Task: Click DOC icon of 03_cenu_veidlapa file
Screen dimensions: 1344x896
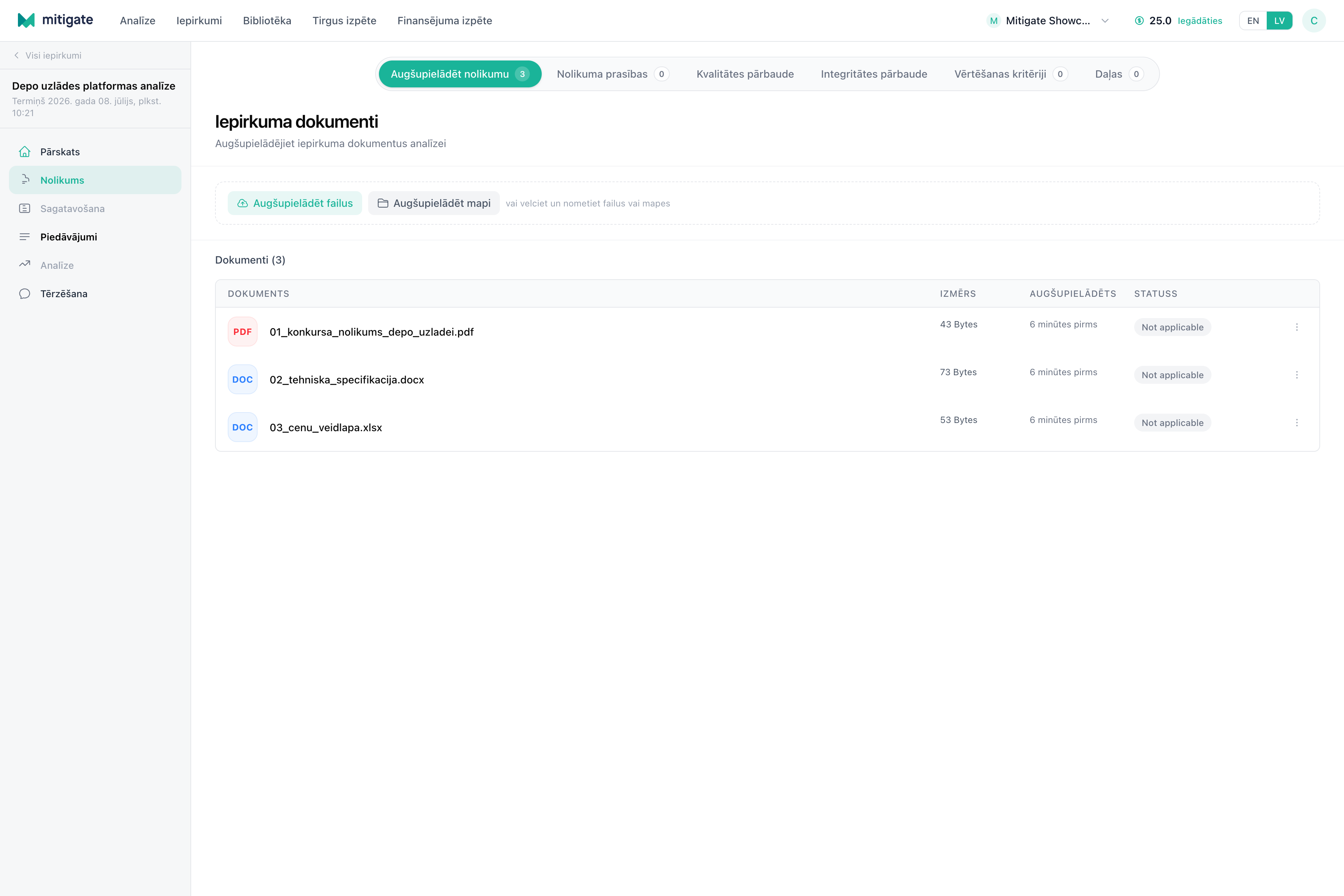Action: 242,427
